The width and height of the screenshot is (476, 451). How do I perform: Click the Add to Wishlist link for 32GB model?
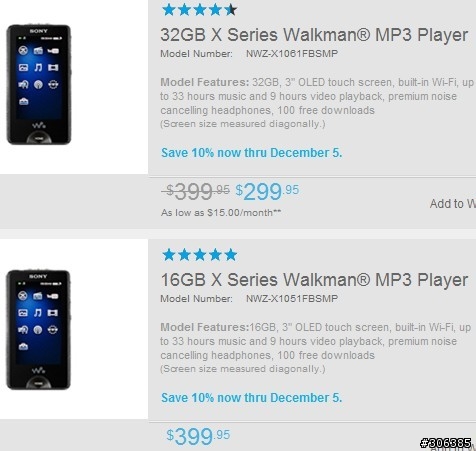[453, 203]
